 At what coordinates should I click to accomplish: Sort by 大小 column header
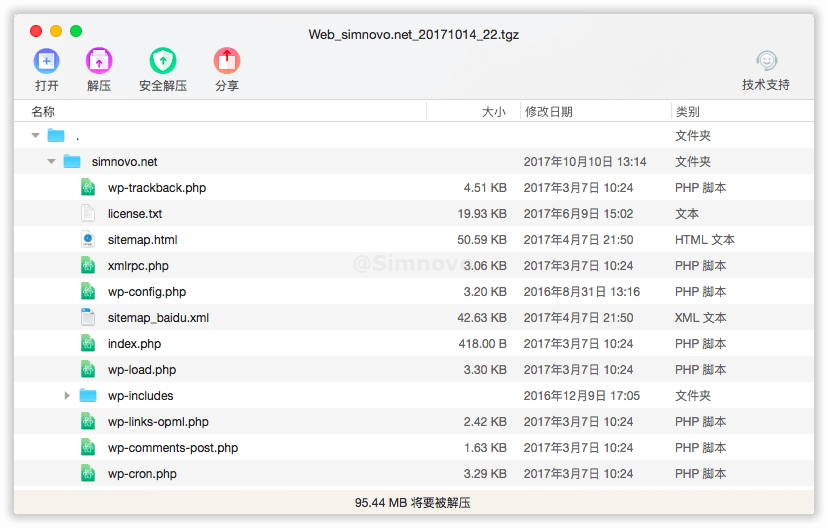point(494,111)
